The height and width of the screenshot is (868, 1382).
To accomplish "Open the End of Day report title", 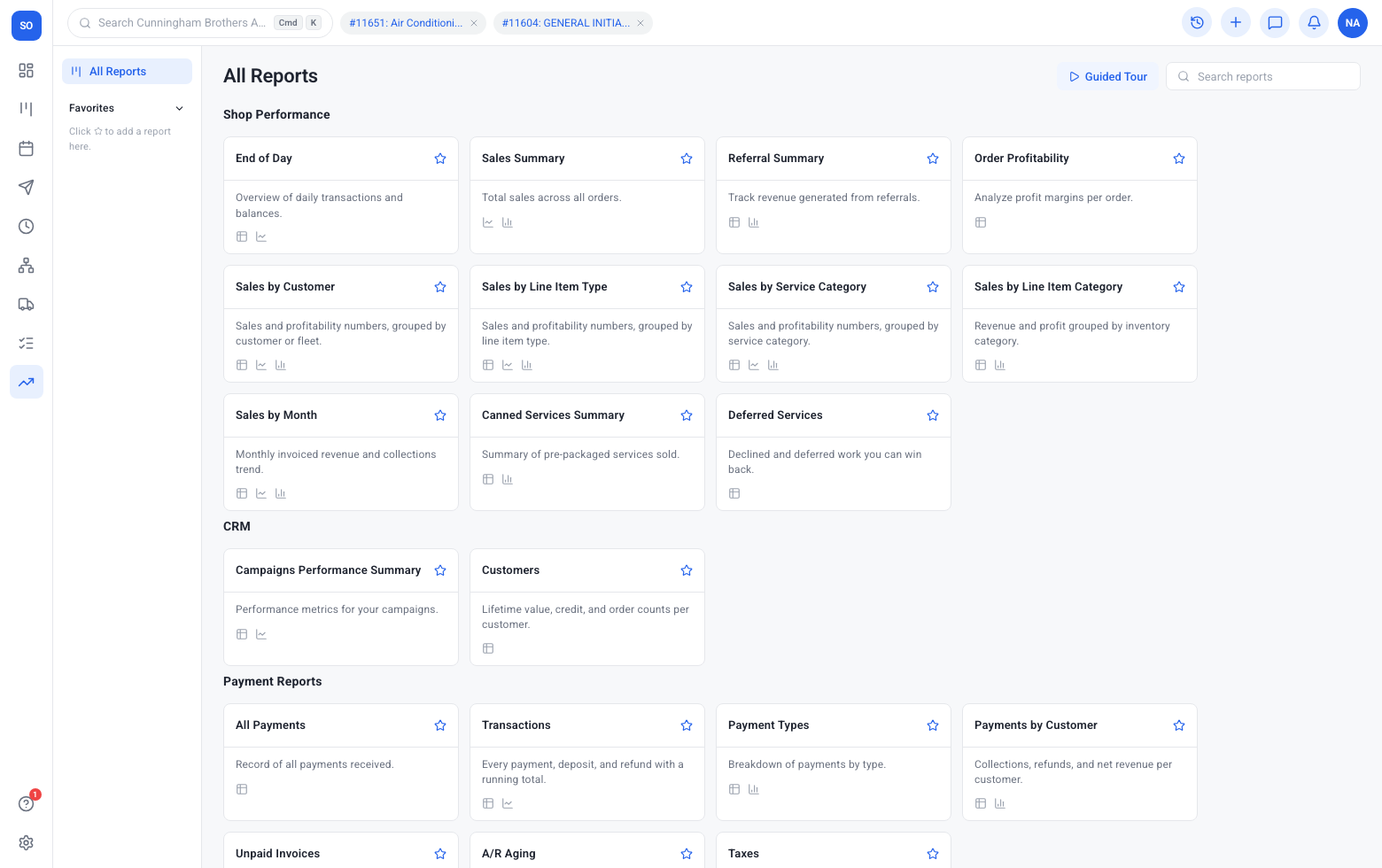I will point(264,159).
